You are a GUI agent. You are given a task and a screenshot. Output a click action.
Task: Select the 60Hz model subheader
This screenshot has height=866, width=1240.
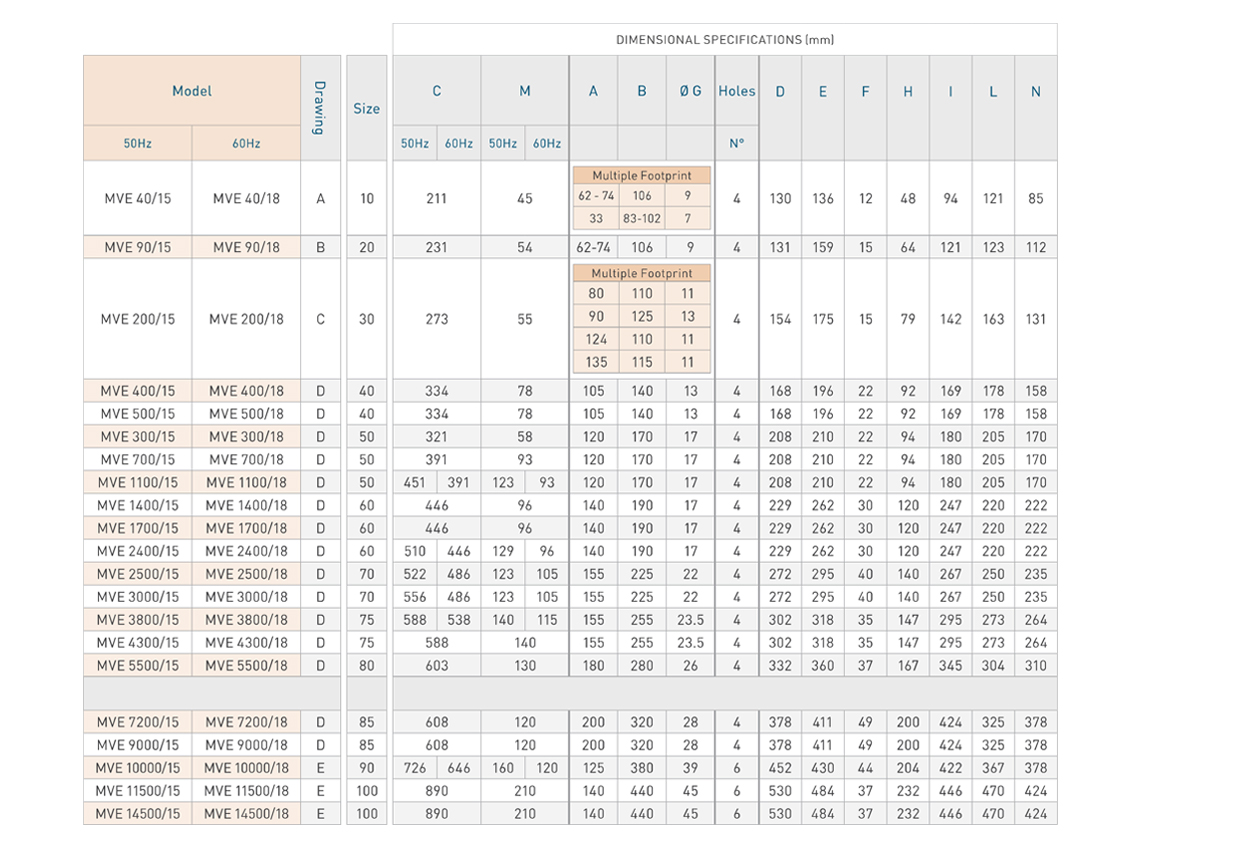pyautogui.click(x=246, y=143)
